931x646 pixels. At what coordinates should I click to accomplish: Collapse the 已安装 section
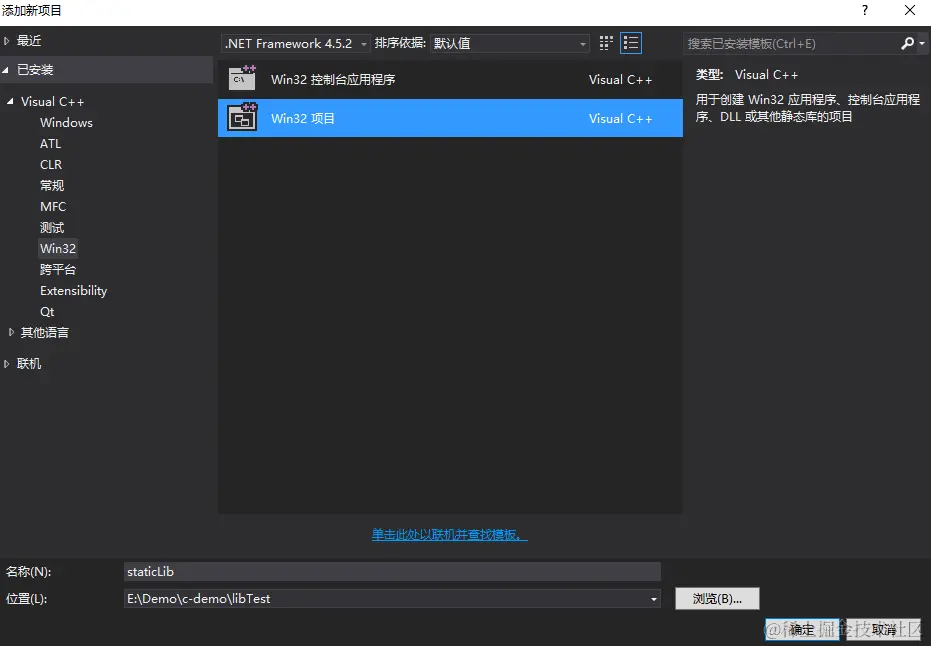(5, 70)
